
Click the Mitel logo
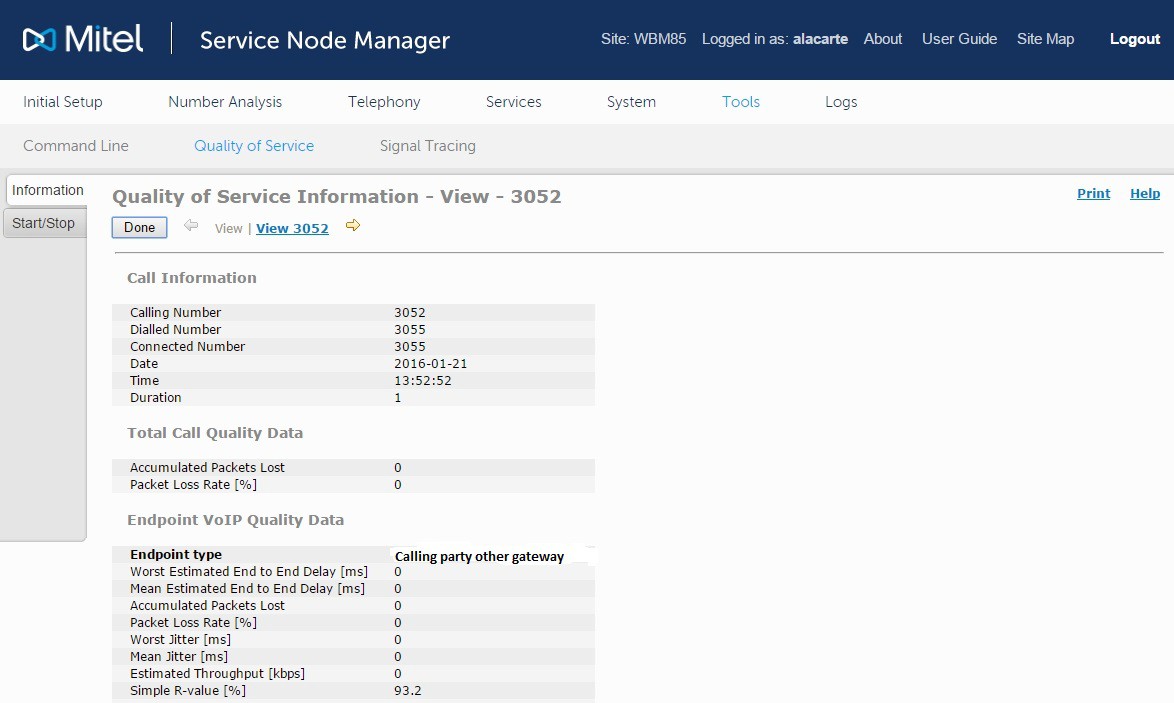pos(82,39)
